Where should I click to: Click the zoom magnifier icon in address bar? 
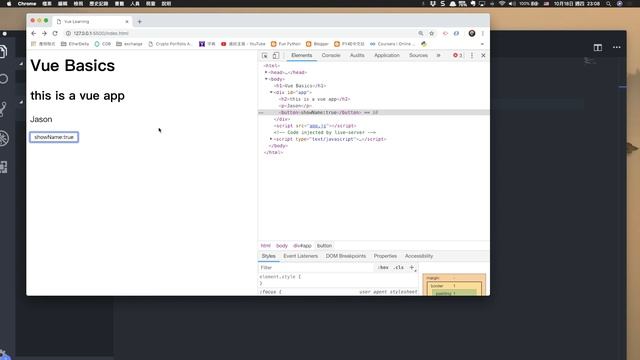coord(420,33)
